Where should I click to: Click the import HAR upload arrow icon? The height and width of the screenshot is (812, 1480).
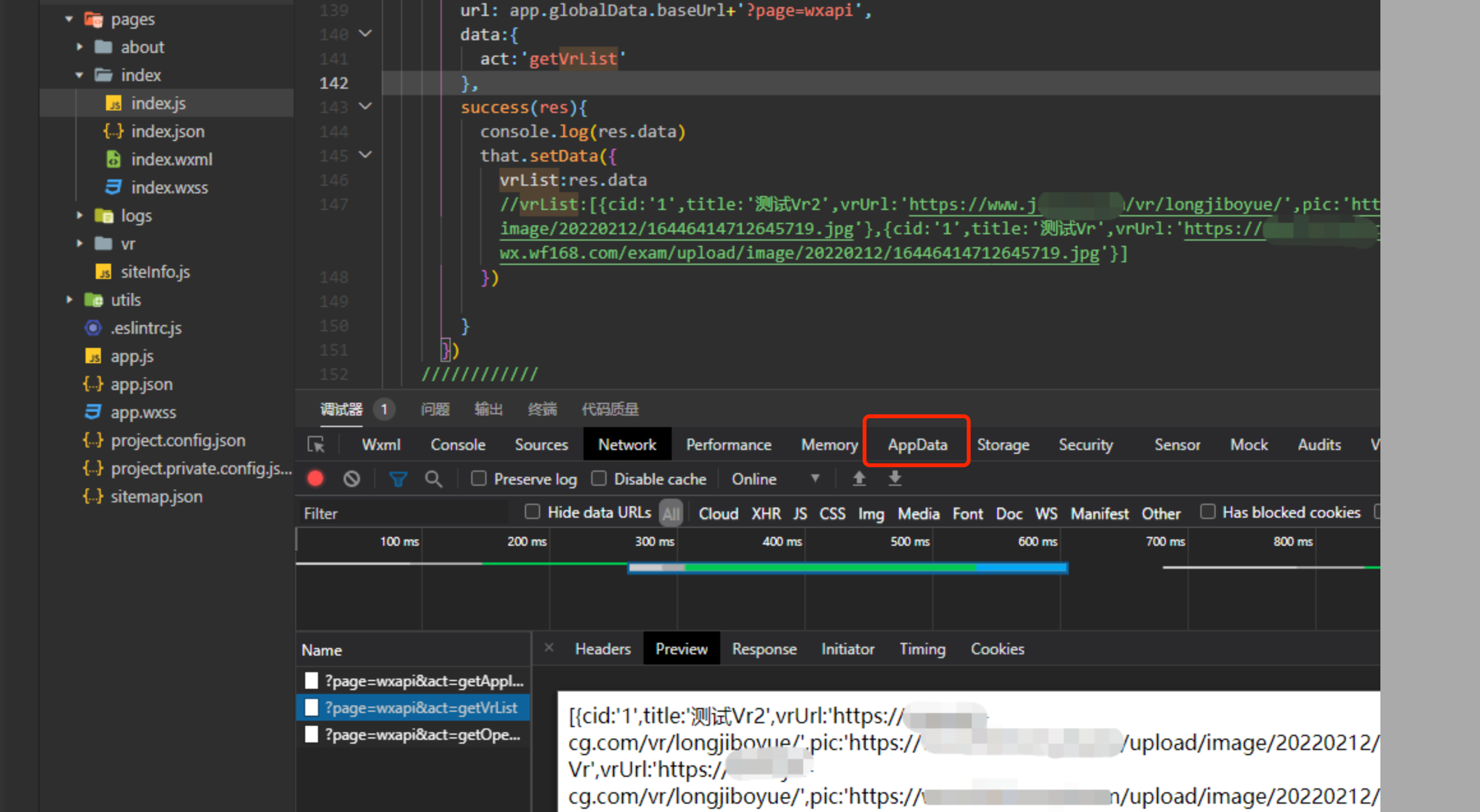click(x=859, y=478)
